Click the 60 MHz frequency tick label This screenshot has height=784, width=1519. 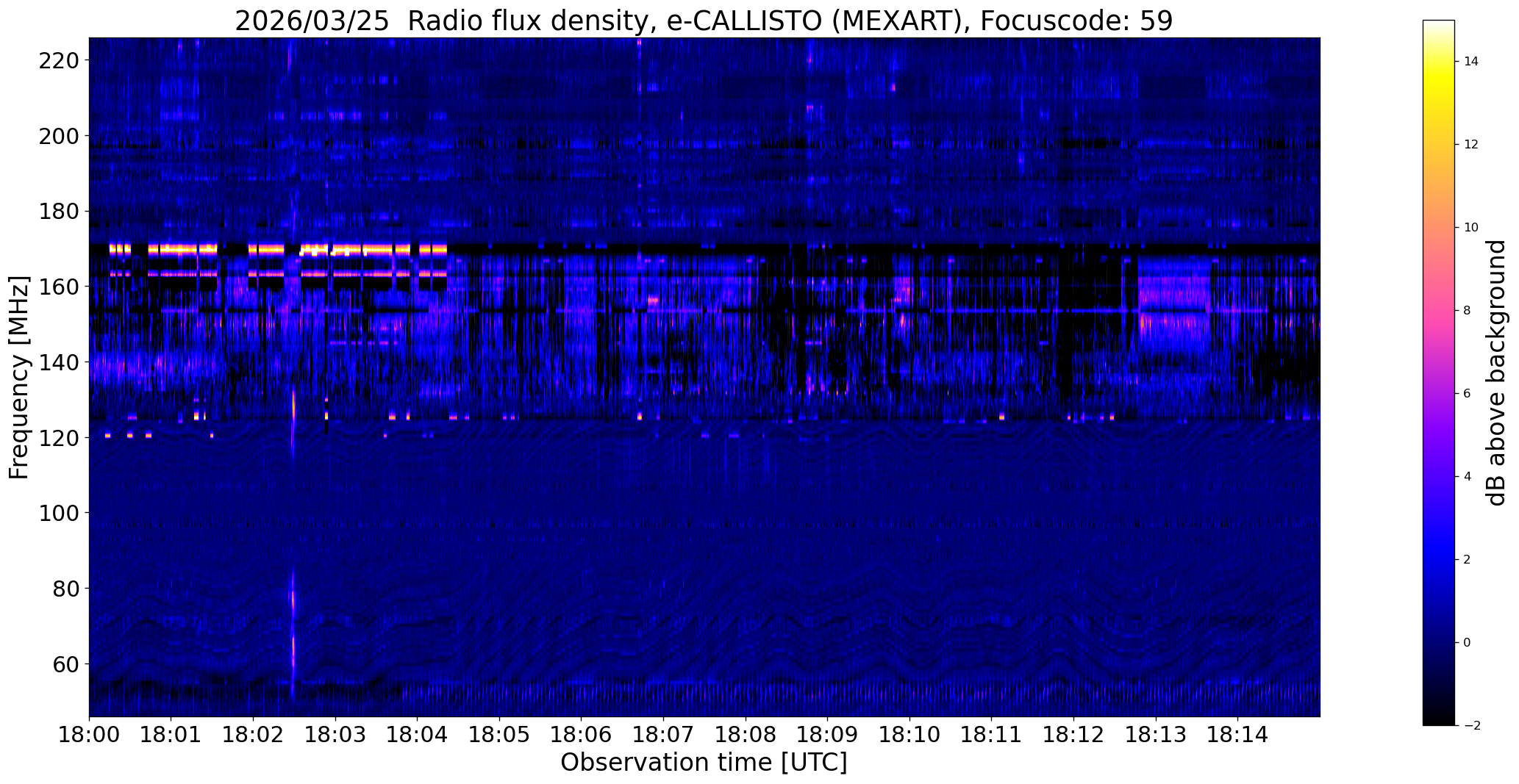[68, 664]
